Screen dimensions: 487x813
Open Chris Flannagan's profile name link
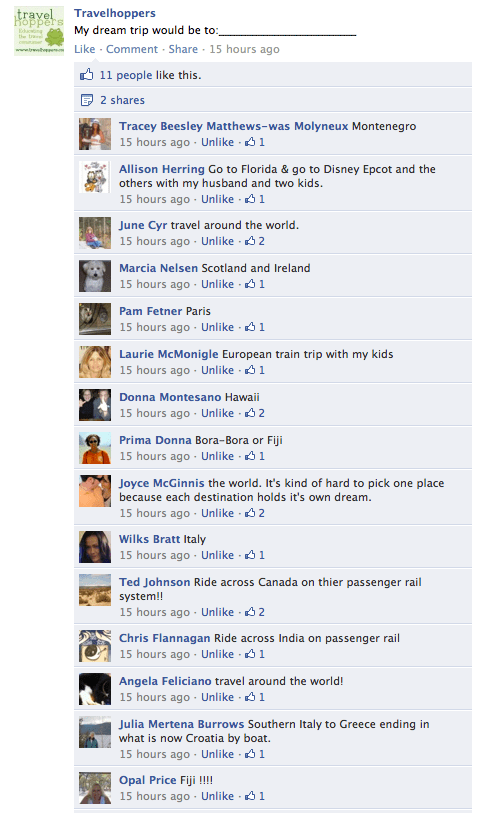tap(164, 638)
